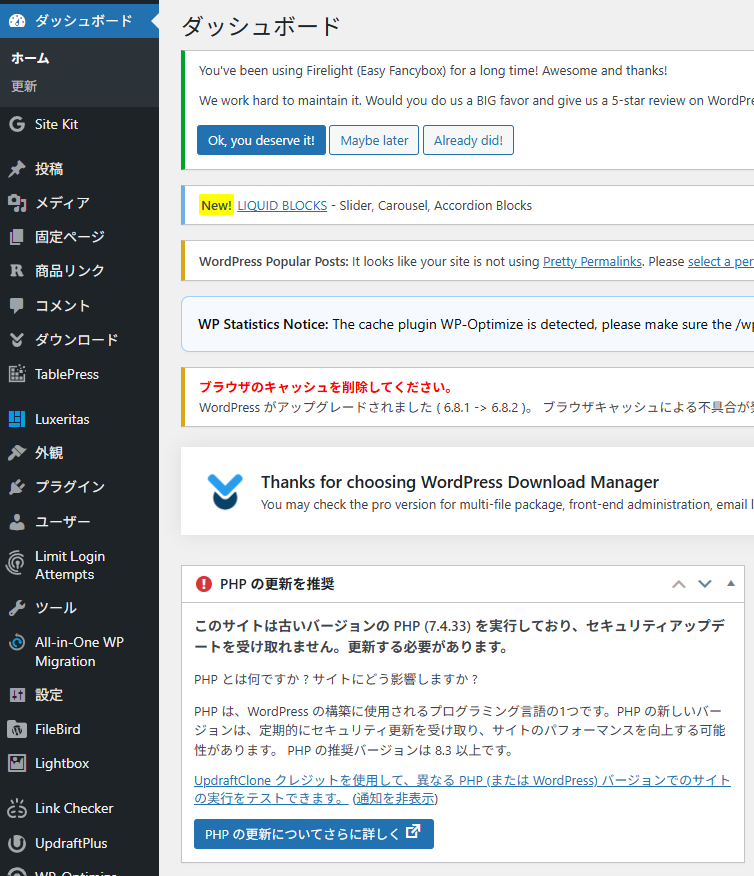Click the 'Maybe later' button
This screenshot has width=754, height=876.
374,140
